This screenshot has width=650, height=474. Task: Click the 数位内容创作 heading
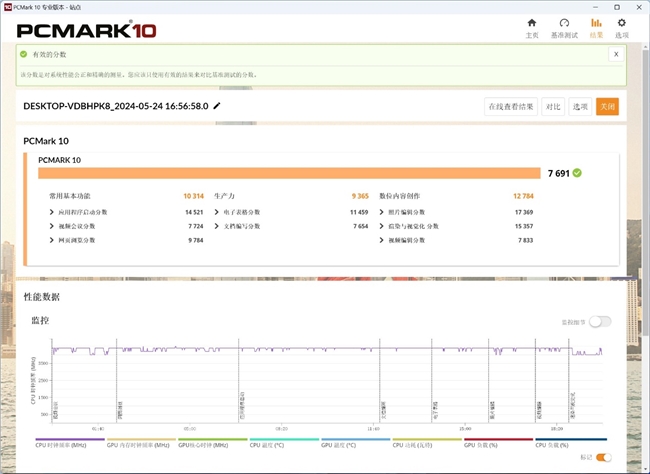[x=400, y=196]
